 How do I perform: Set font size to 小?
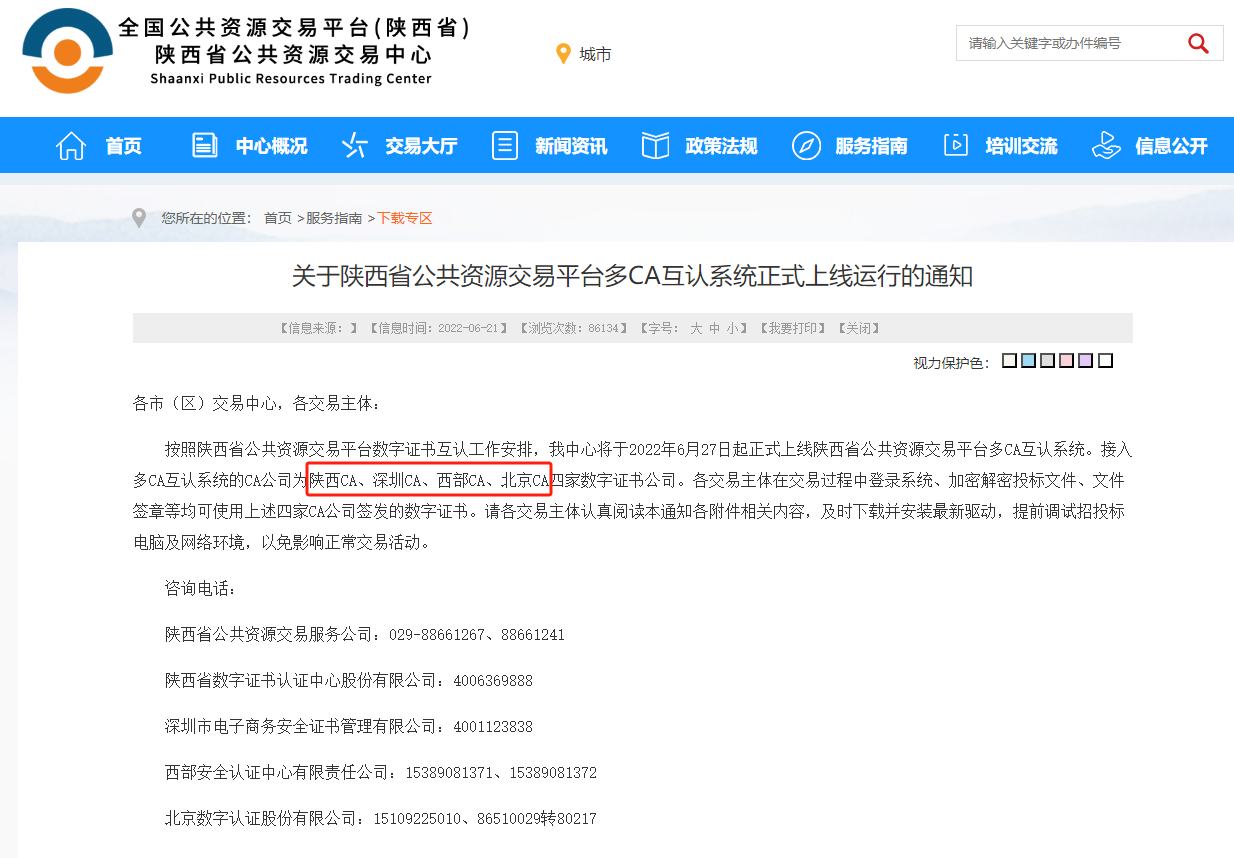732,328
